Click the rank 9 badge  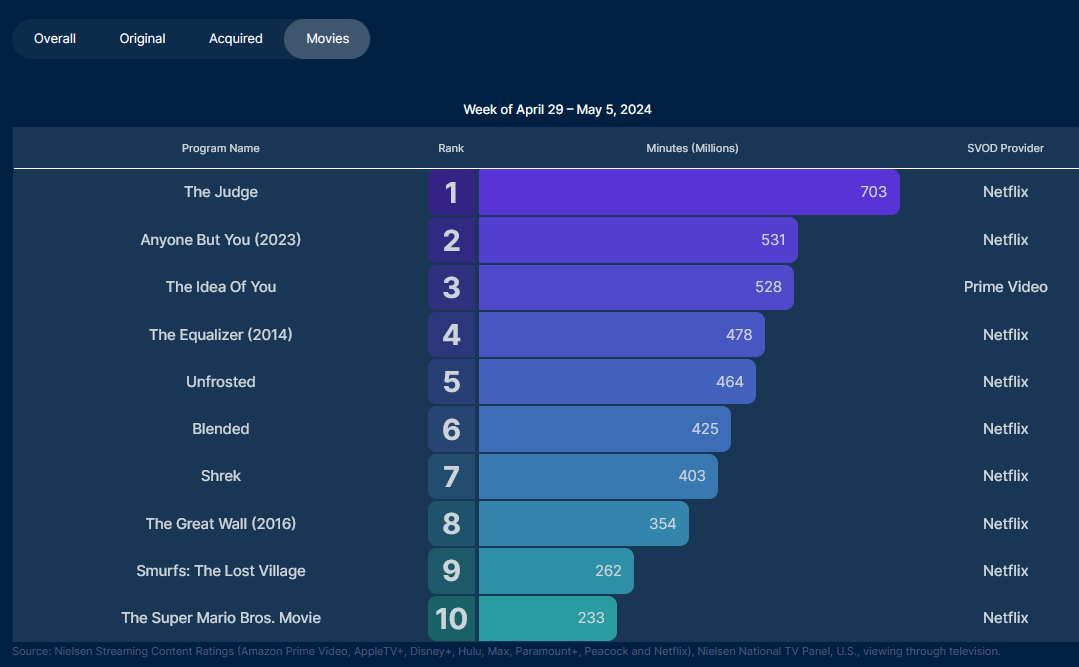click(x=452, y=571)
